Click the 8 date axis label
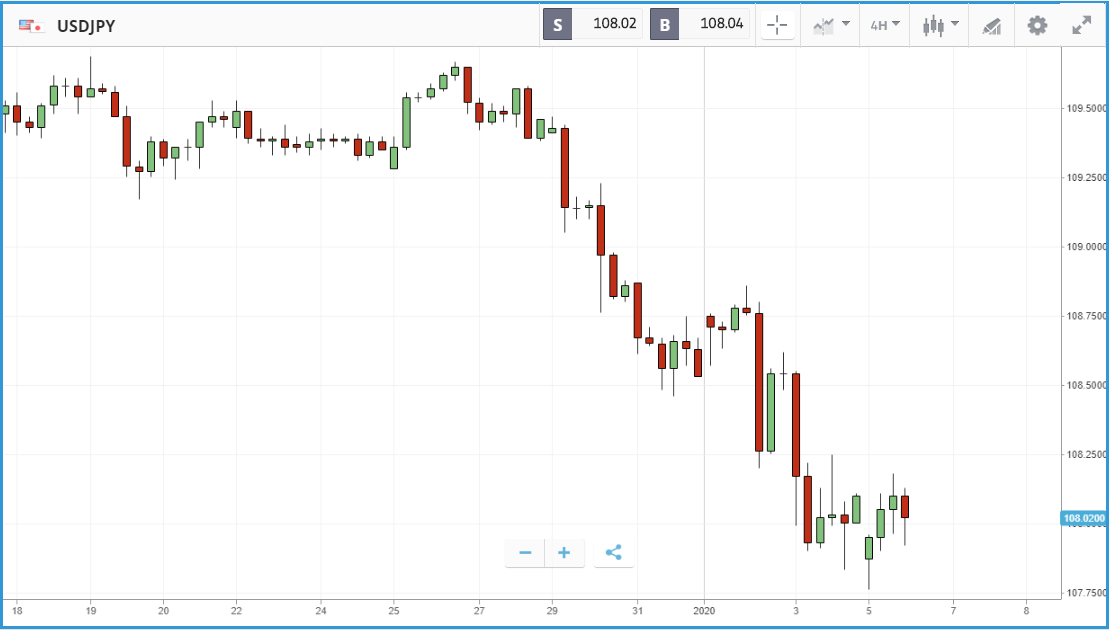 pyautogui.click(x=1026, y=611)
